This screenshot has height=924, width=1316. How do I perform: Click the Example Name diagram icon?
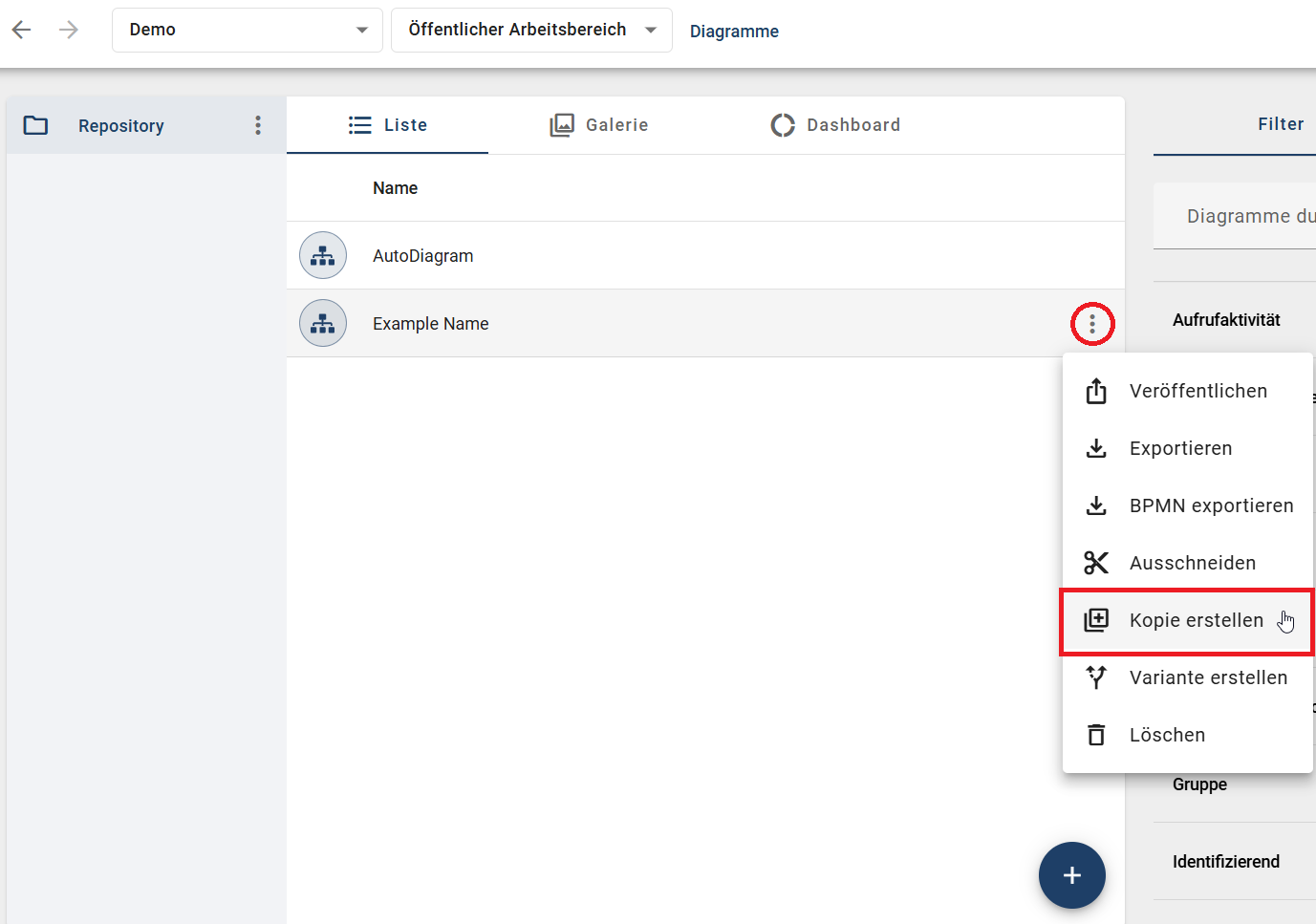point(323,323)
